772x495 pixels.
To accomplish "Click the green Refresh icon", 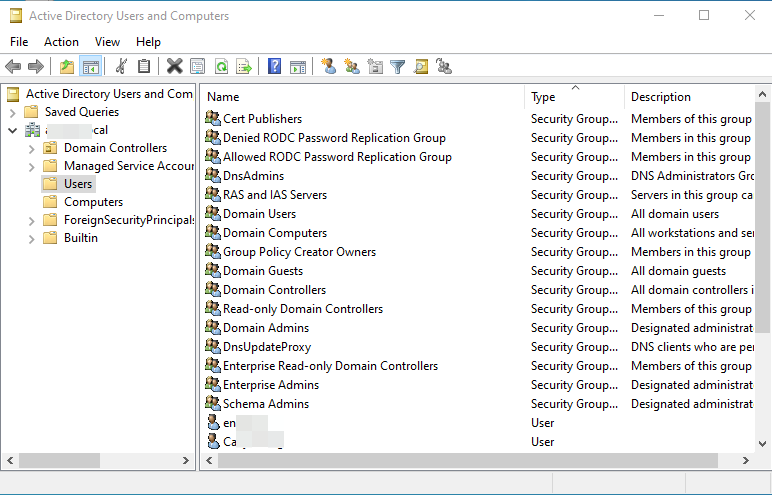I will coord(222,66).
